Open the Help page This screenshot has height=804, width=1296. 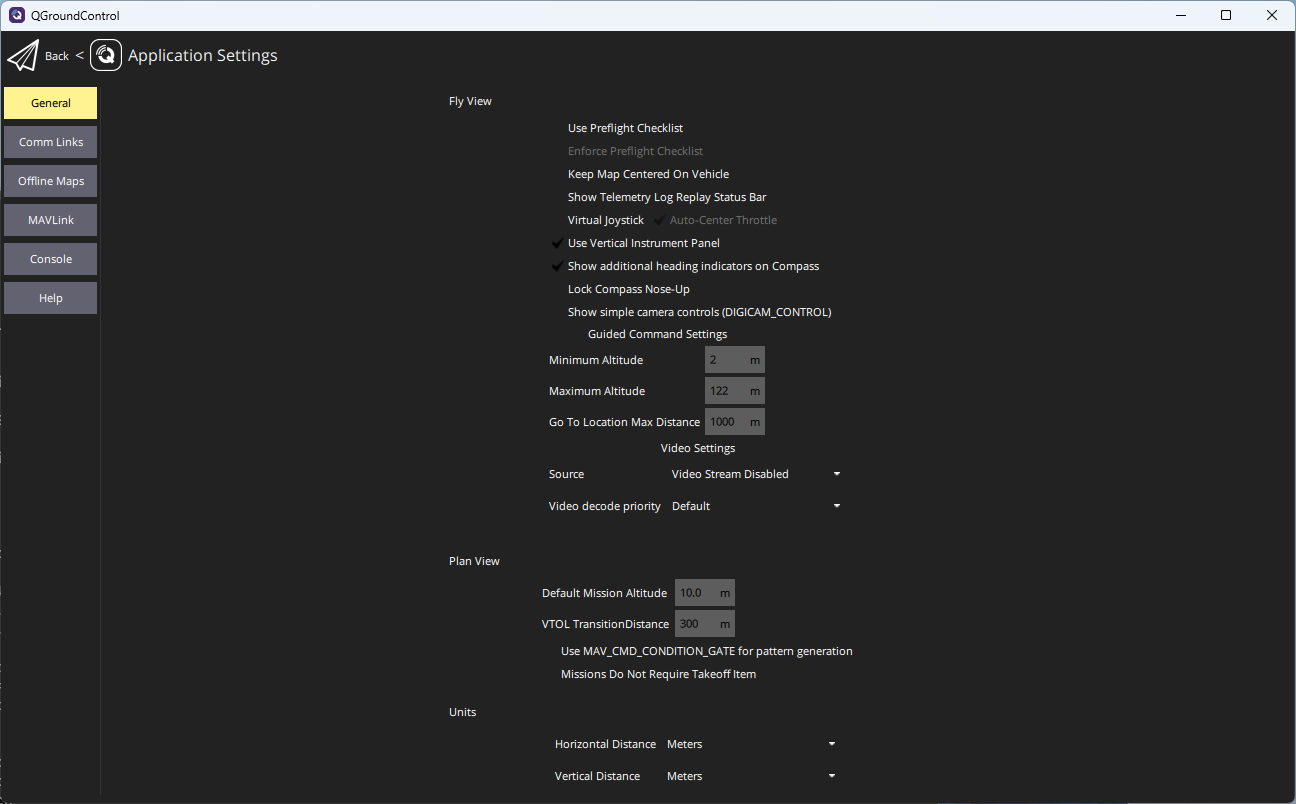pyautogui.click(x=51, y=298)
